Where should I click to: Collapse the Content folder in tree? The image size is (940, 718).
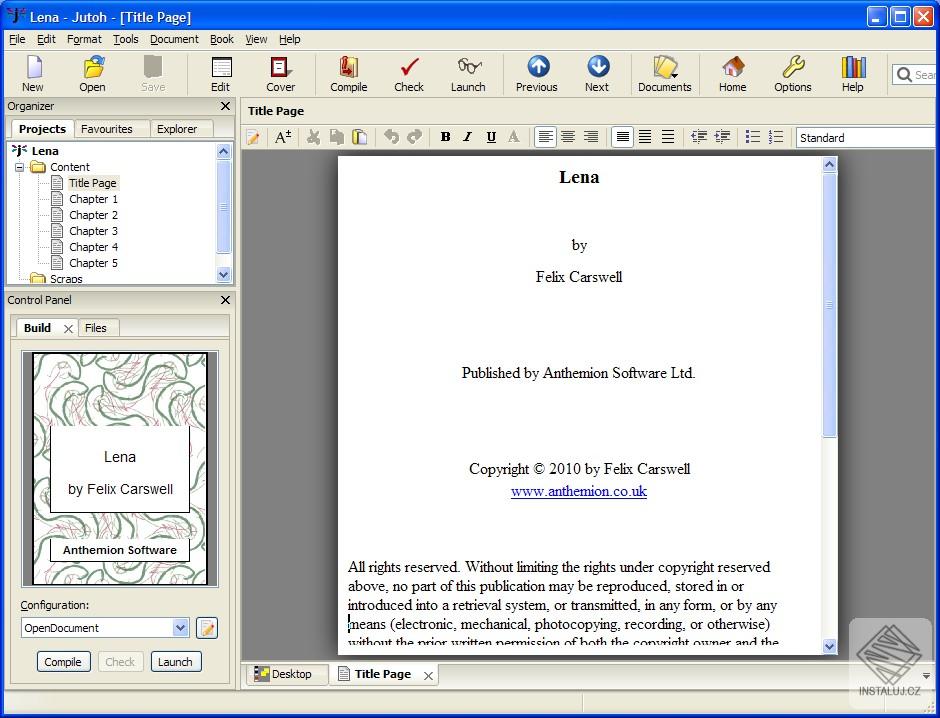pos(20,167)
